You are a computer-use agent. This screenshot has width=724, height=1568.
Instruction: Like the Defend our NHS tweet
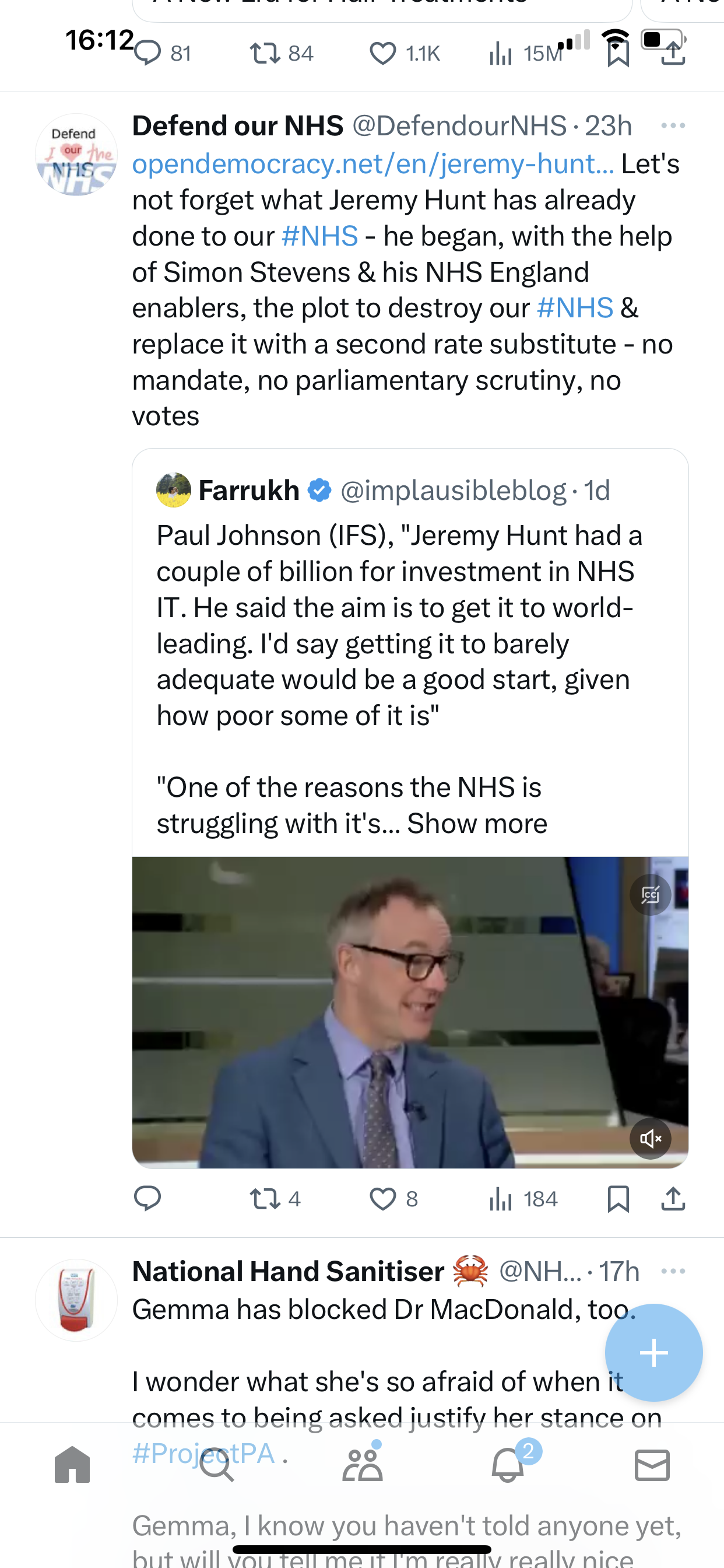pyautogui.click(x=393, y=1199)
